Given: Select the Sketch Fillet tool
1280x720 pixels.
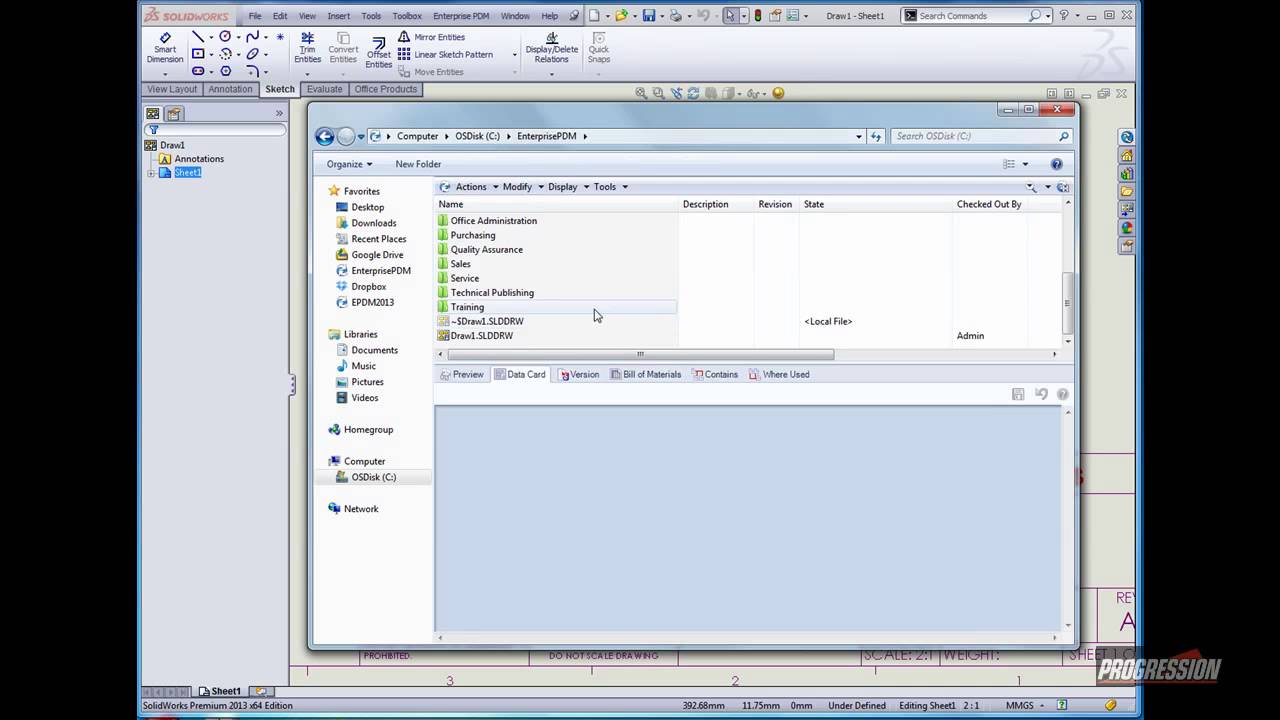Looking at the screenshot, I should pos(252,71).
